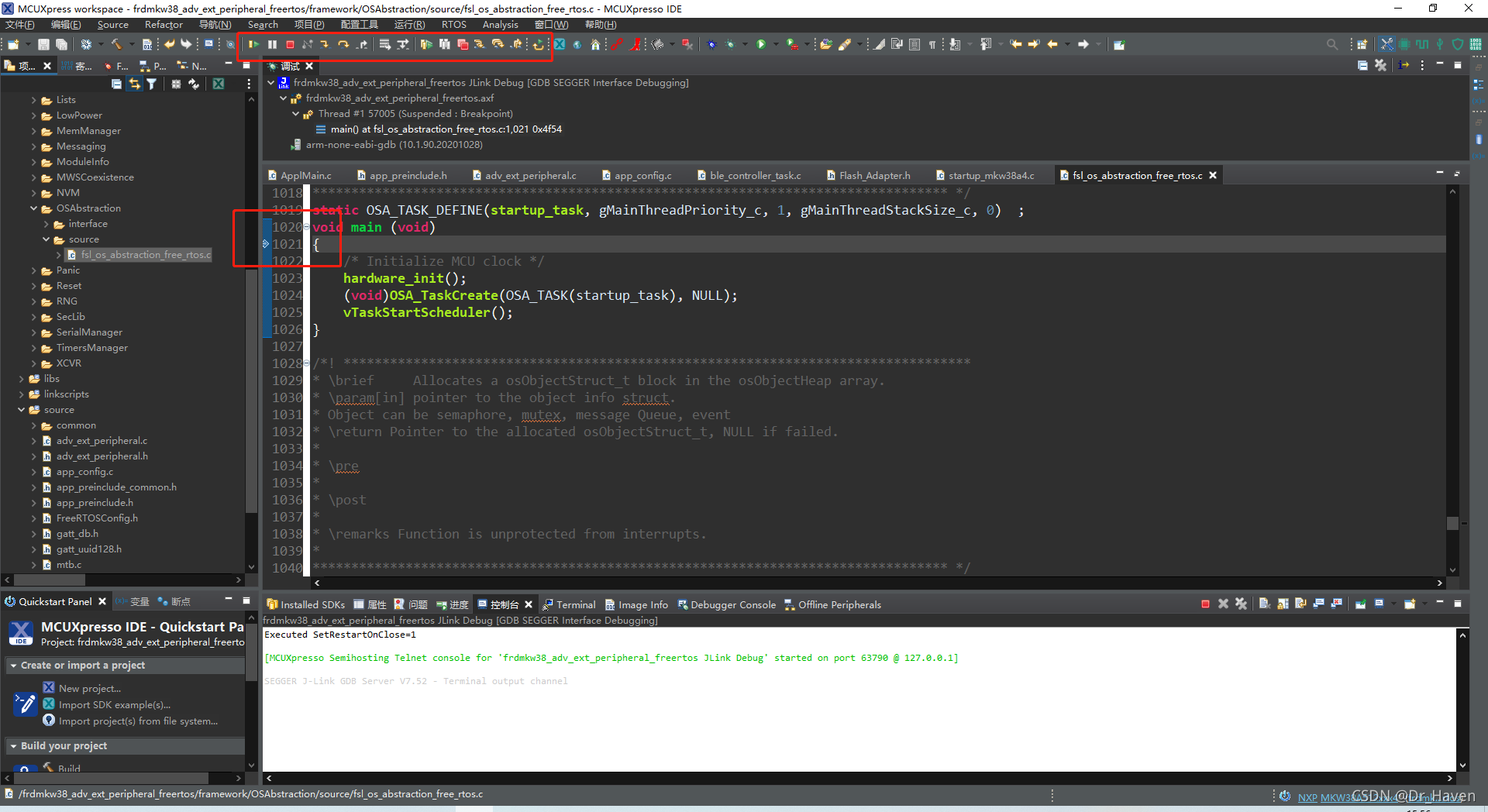The height and width of the screenshot is (812, 1488).
Task: Expand the libs folder
Action: point(22,379)
